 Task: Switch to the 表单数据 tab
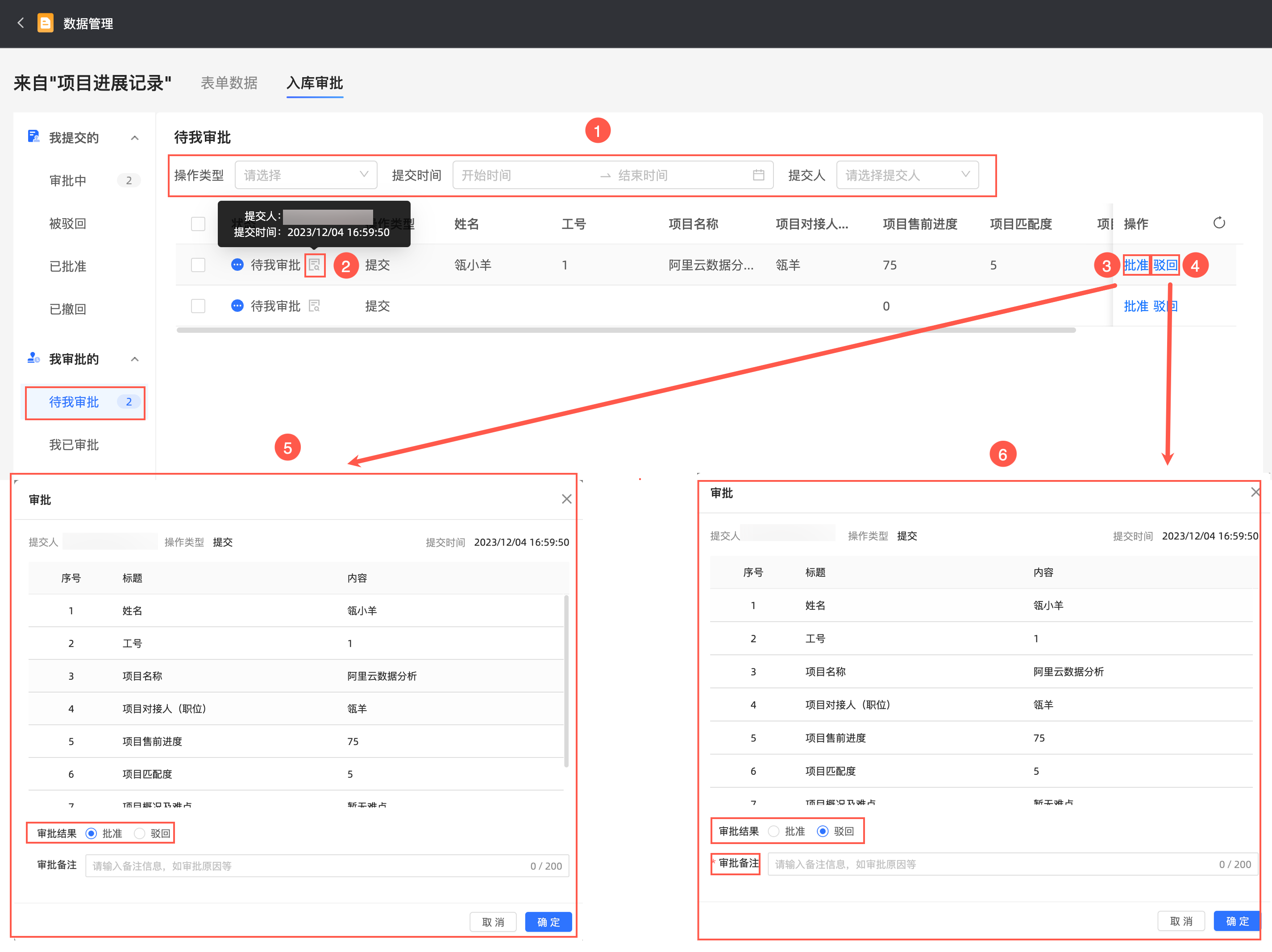point(229,83)
